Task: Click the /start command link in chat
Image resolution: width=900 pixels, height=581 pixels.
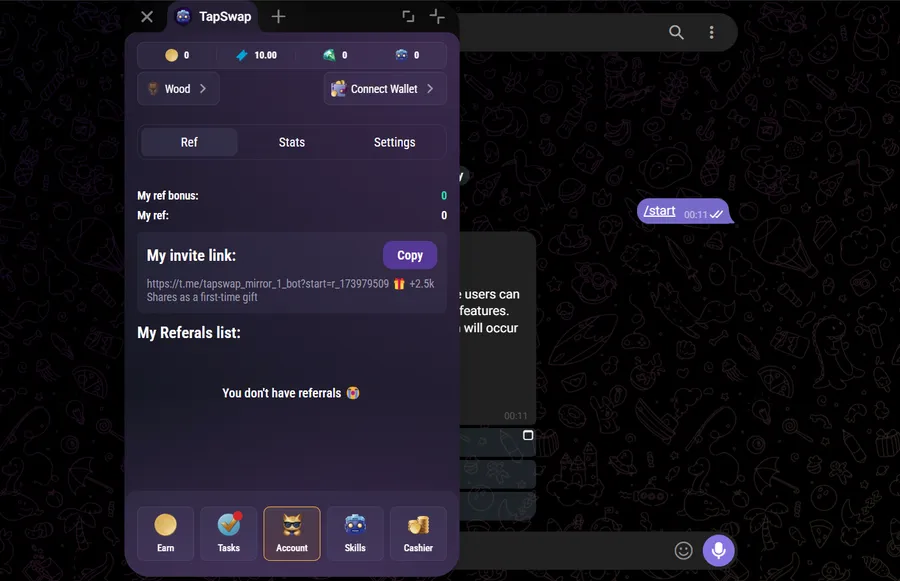Action: 660,211
